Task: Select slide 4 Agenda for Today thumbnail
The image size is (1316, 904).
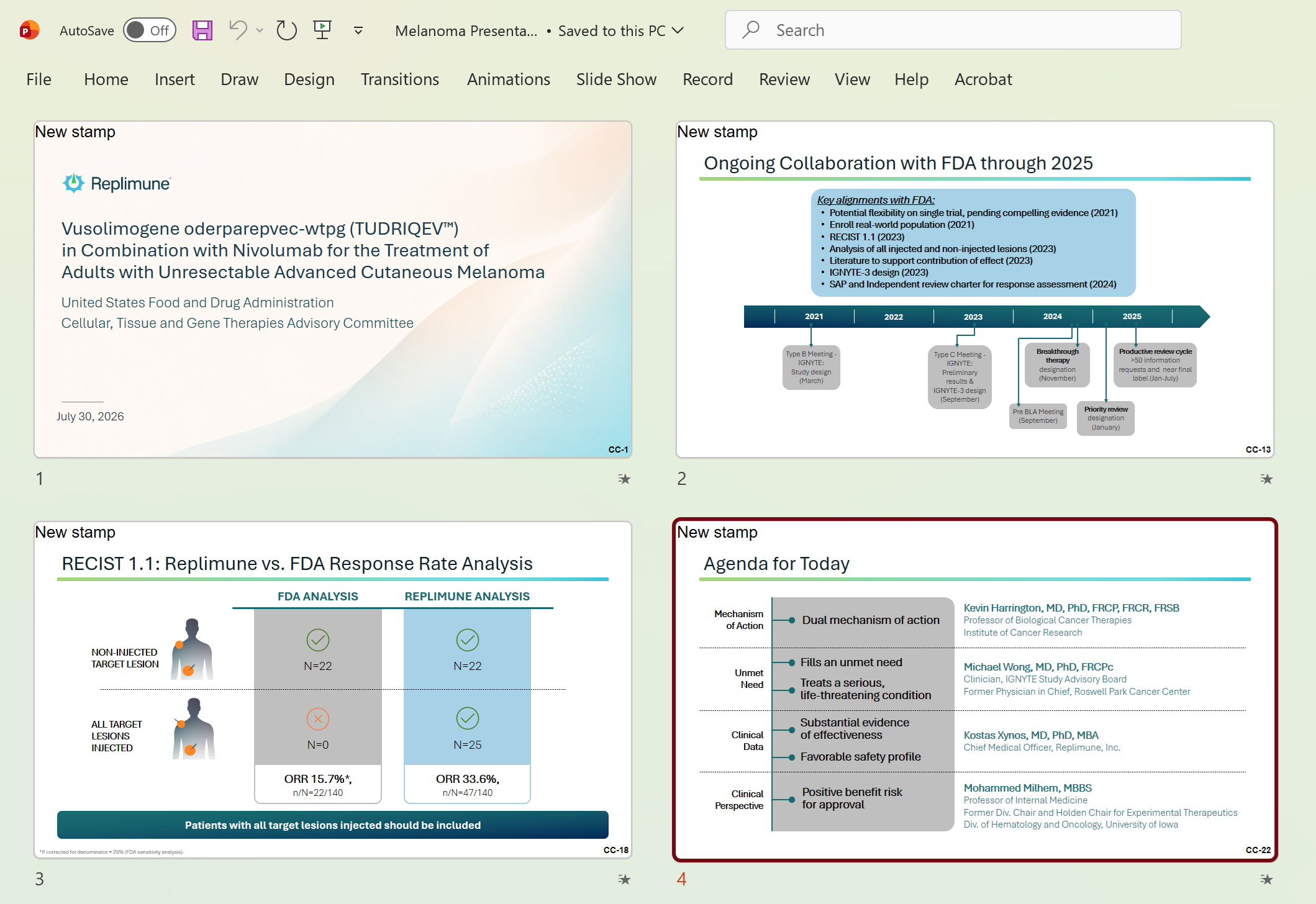Action: [975, 690]
